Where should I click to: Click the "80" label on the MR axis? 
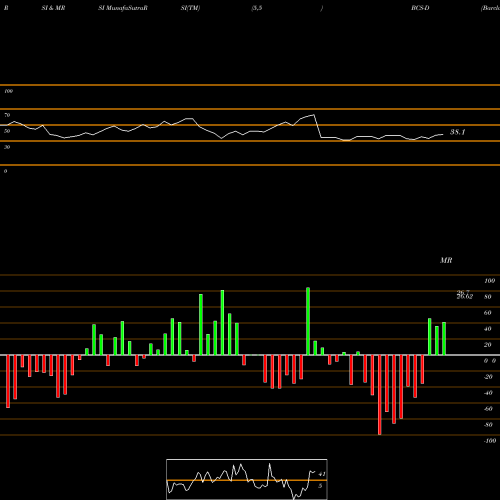coord(488,297)
